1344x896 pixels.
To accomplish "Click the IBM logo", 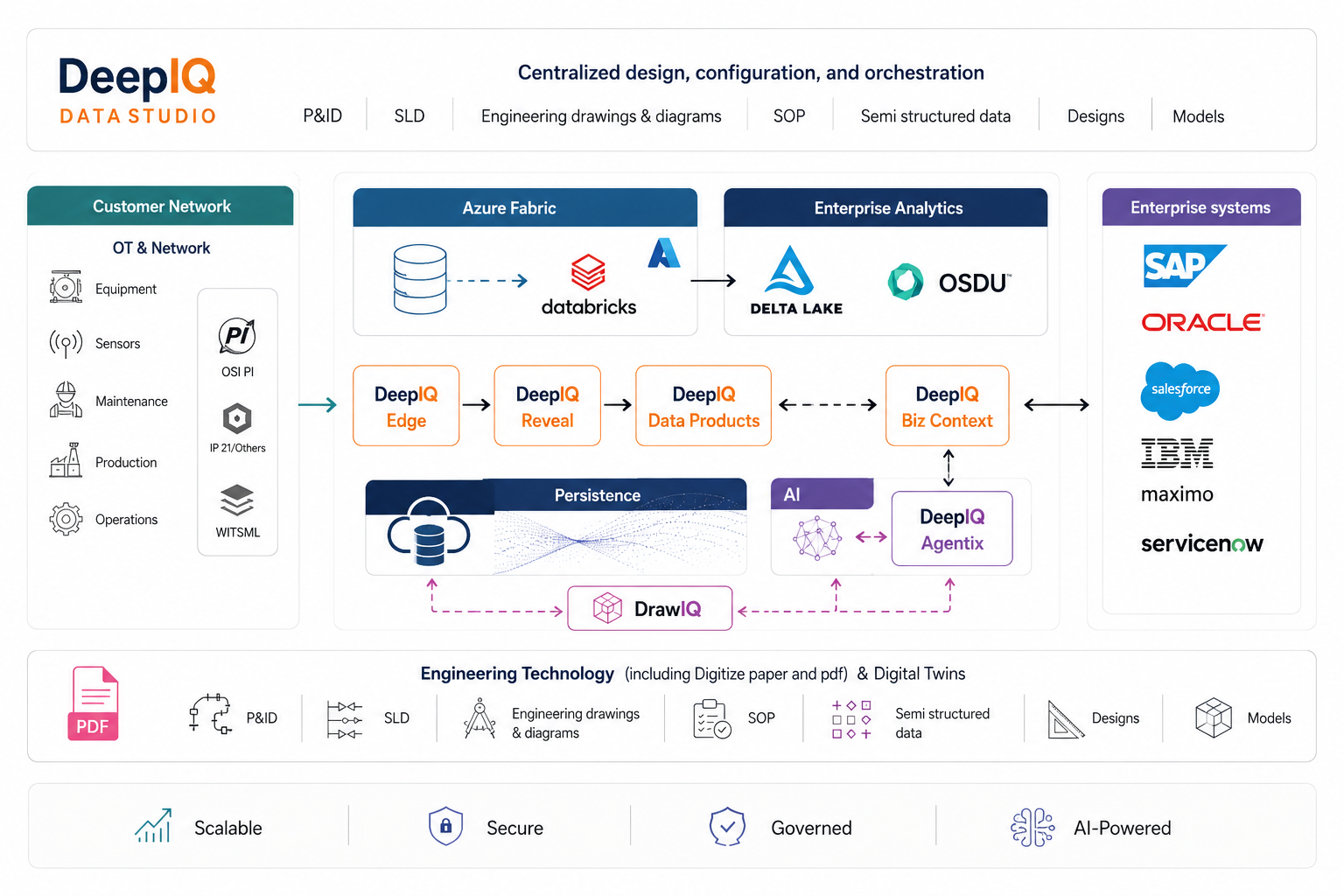I will pos(1177,453).
